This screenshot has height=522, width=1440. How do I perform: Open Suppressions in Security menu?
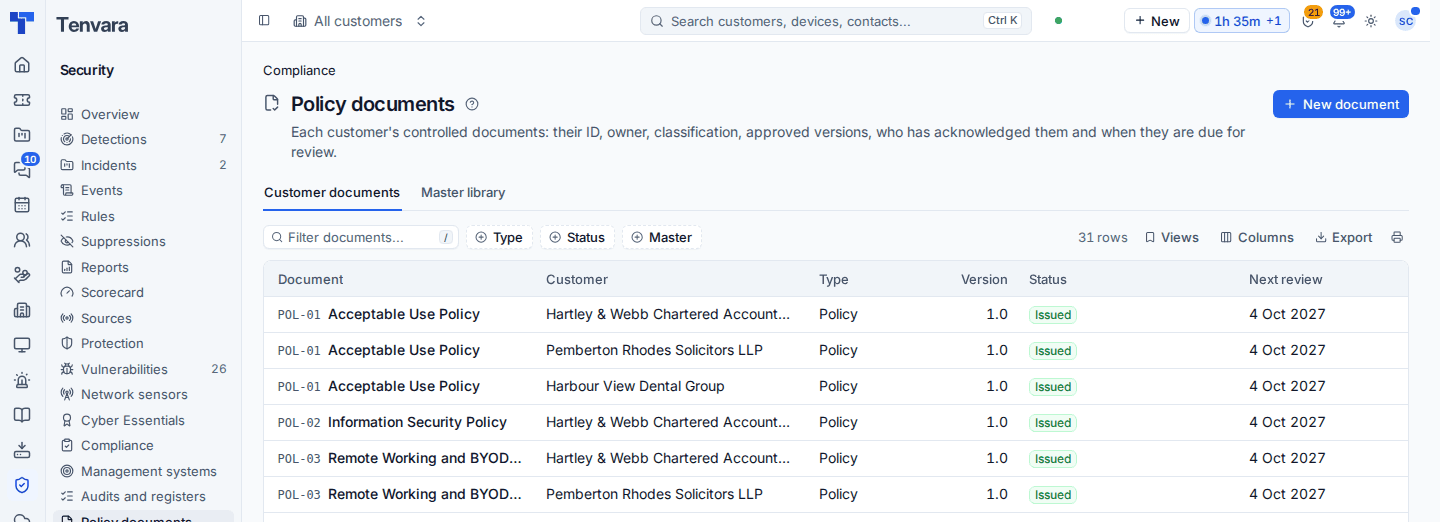pyautogui.click(x=143, y=241)
